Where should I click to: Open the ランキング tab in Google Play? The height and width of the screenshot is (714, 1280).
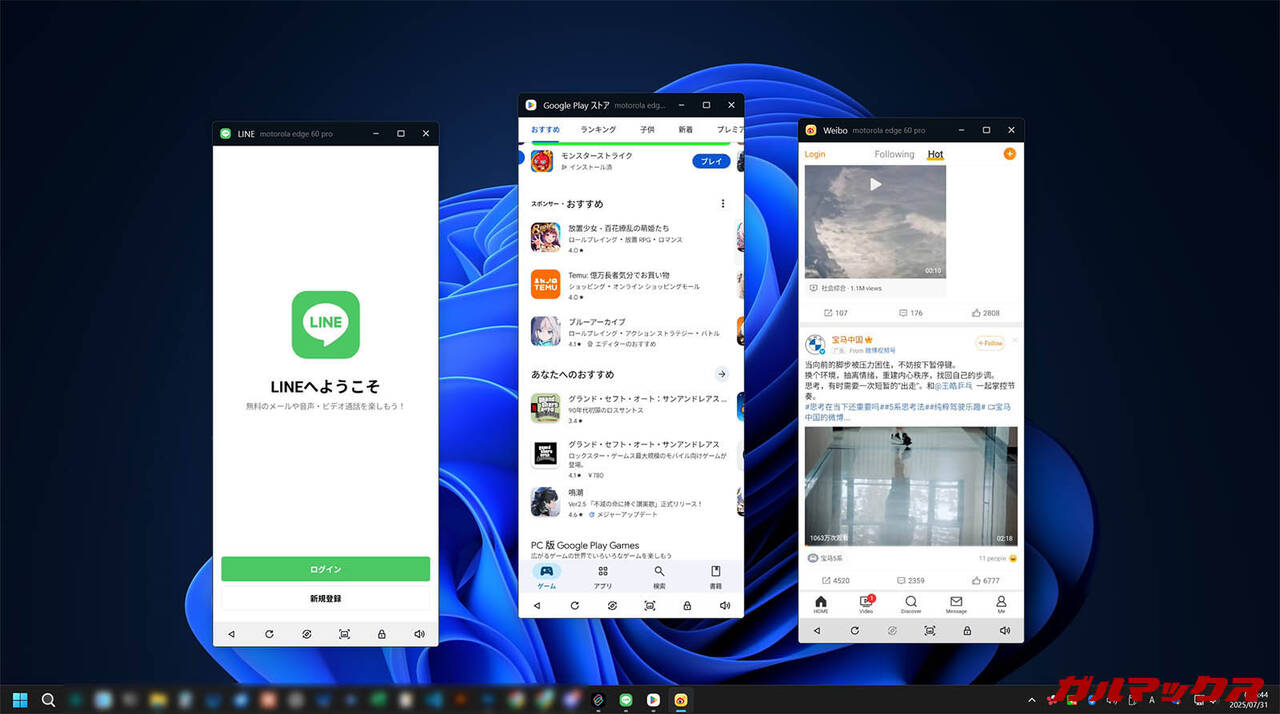[x=598, y=130]
